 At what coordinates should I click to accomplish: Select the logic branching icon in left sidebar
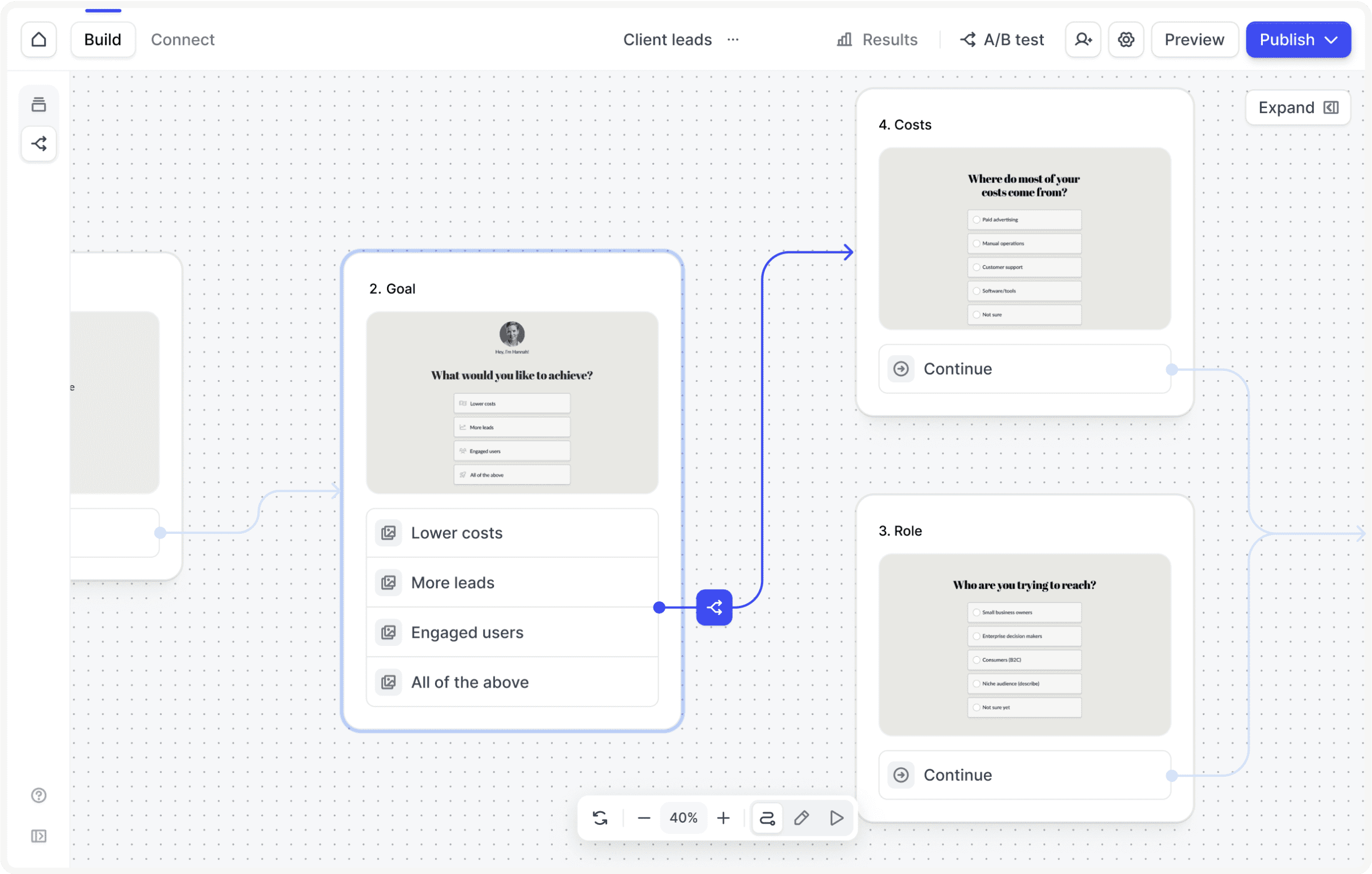pos(39,143)
